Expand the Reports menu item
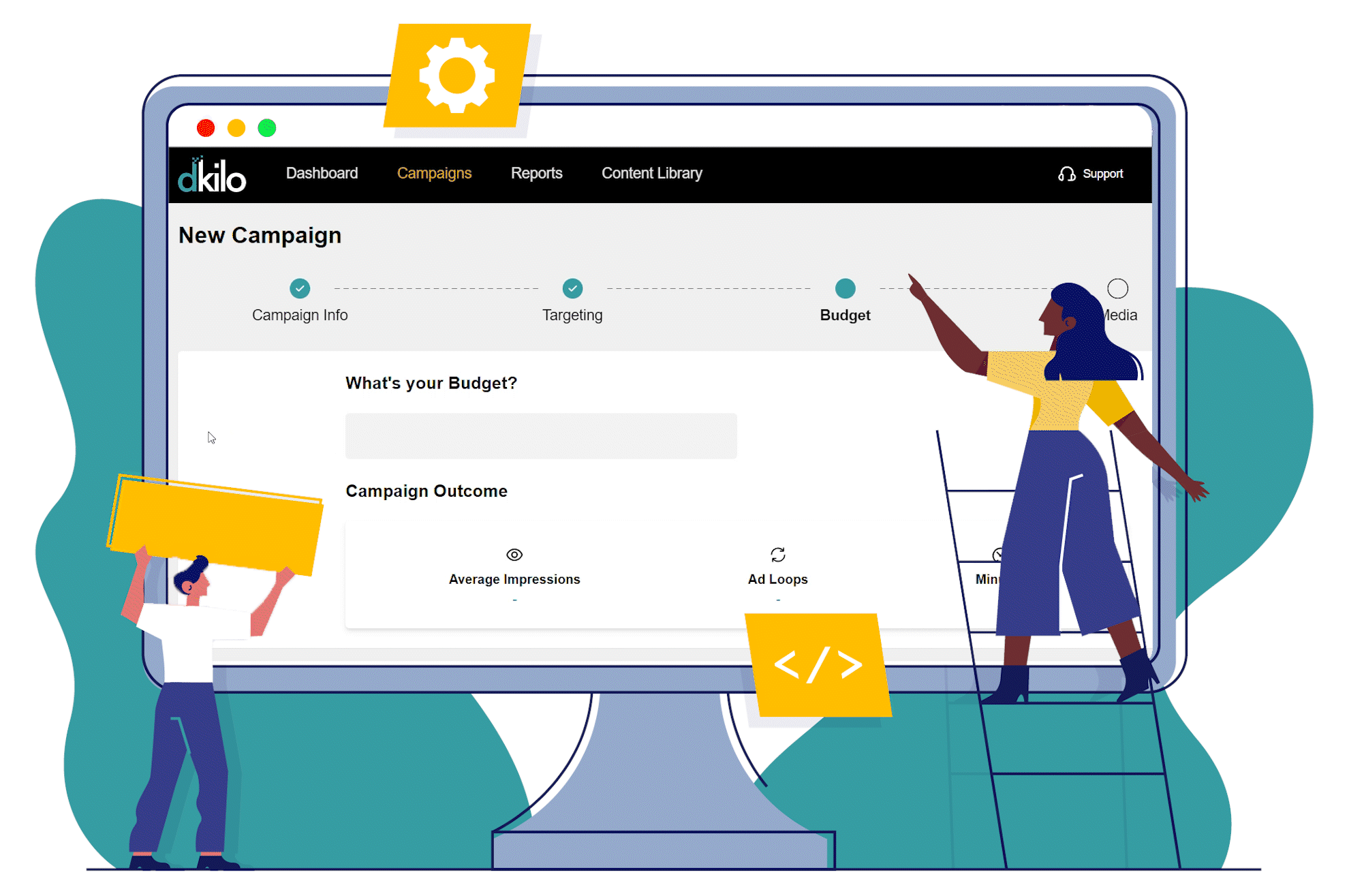 coord(536,174)
